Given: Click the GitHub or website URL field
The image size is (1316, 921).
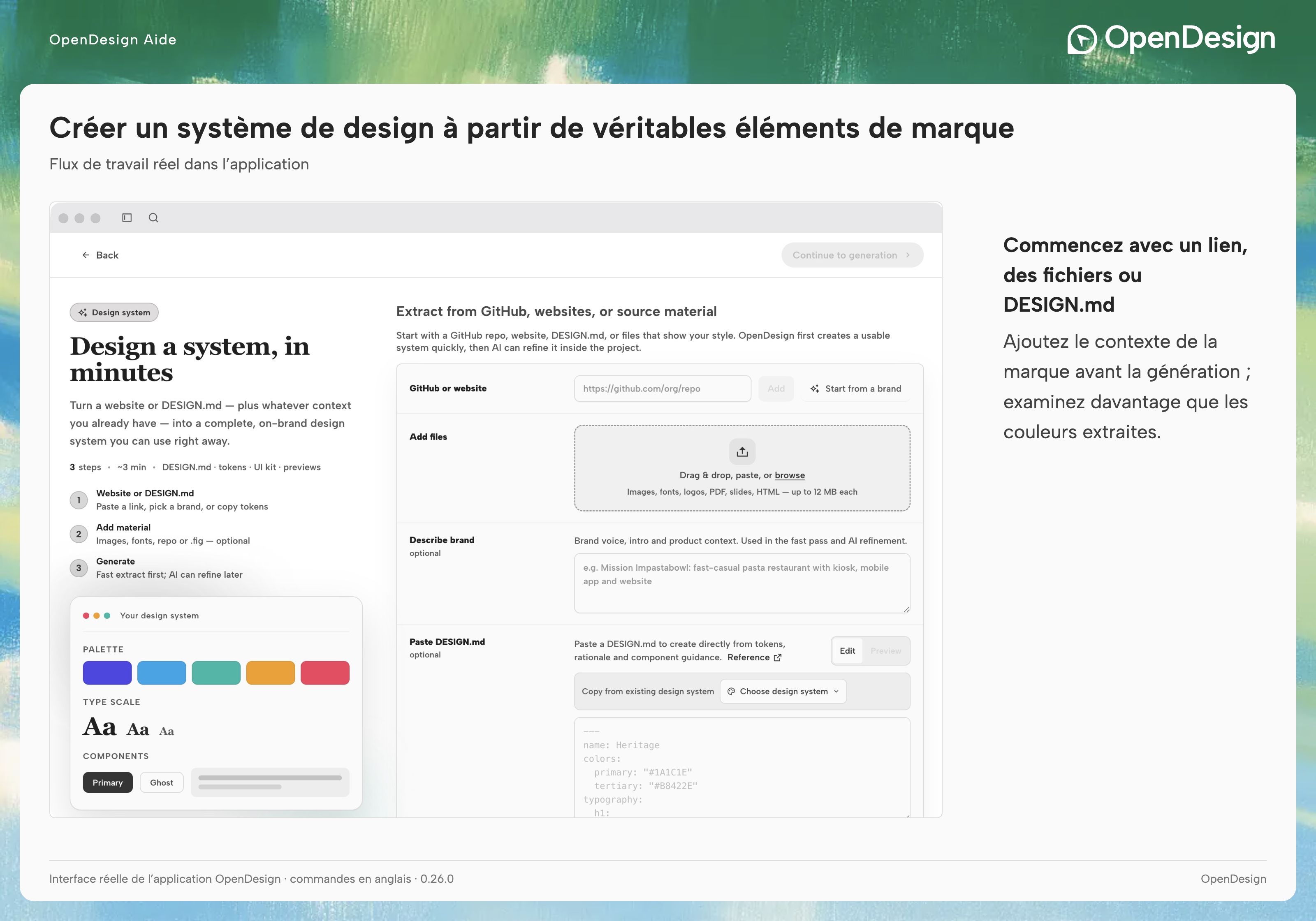Looking at the screenshot, I should point(663,389).
